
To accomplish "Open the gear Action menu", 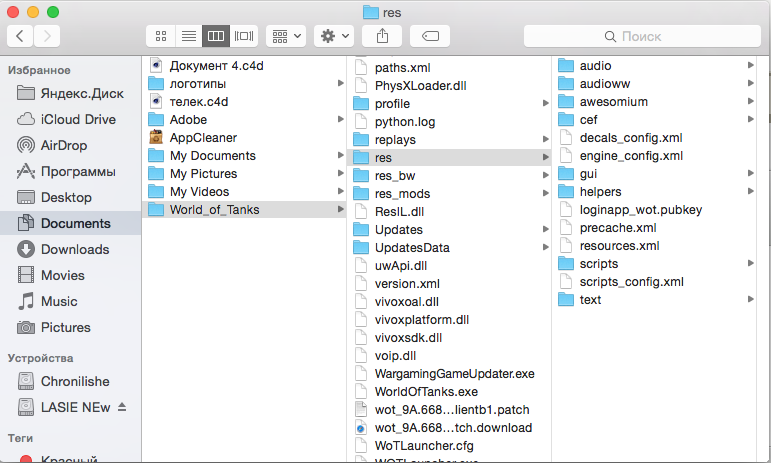I will 333,36.
